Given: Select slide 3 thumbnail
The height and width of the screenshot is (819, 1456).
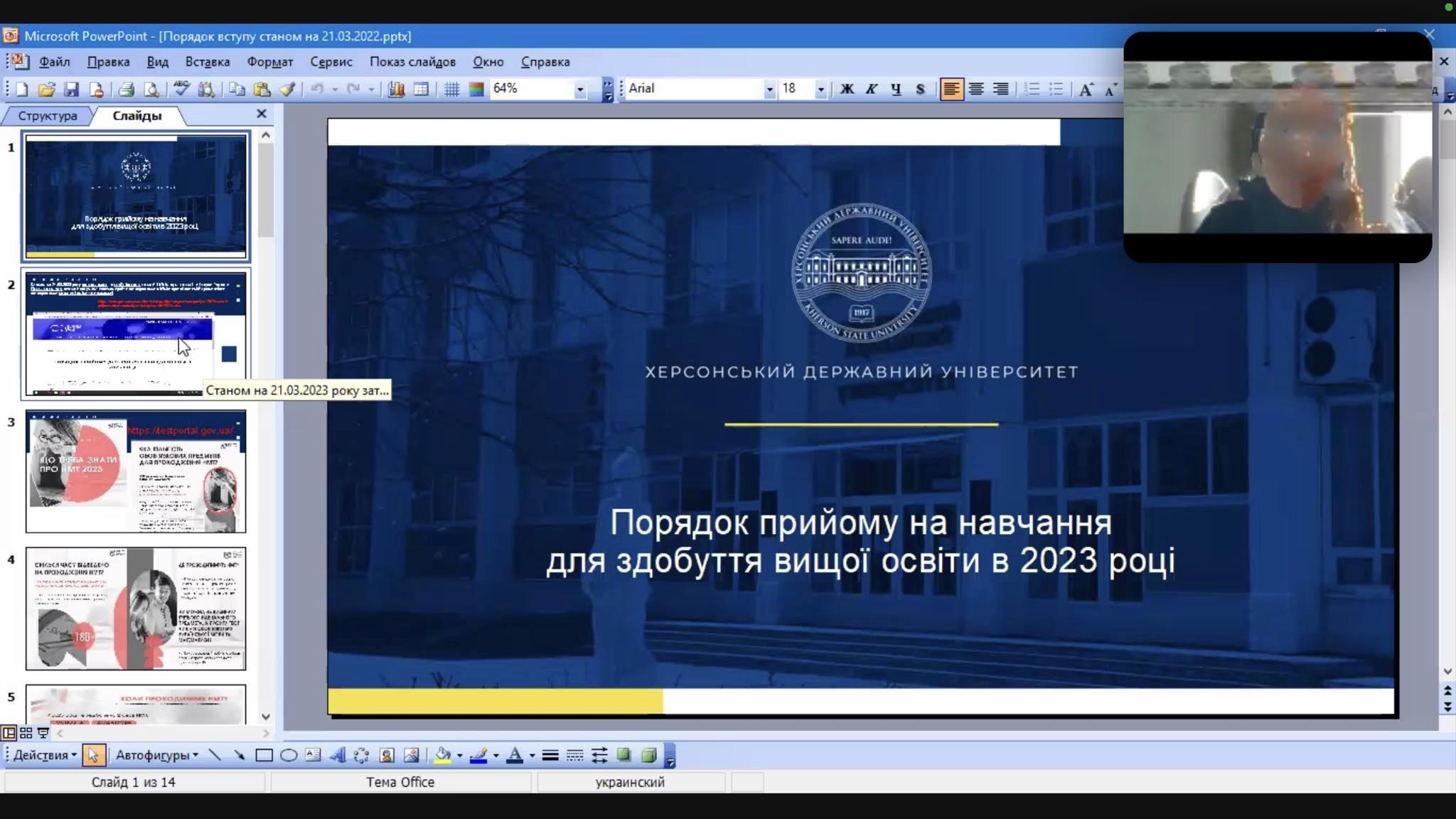Looking at the screenshot, I should 136,471.
